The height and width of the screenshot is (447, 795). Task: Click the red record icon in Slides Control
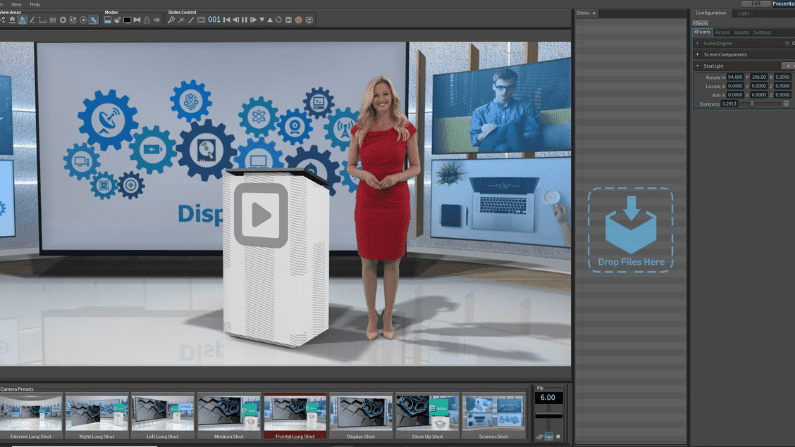coord(299,20)
